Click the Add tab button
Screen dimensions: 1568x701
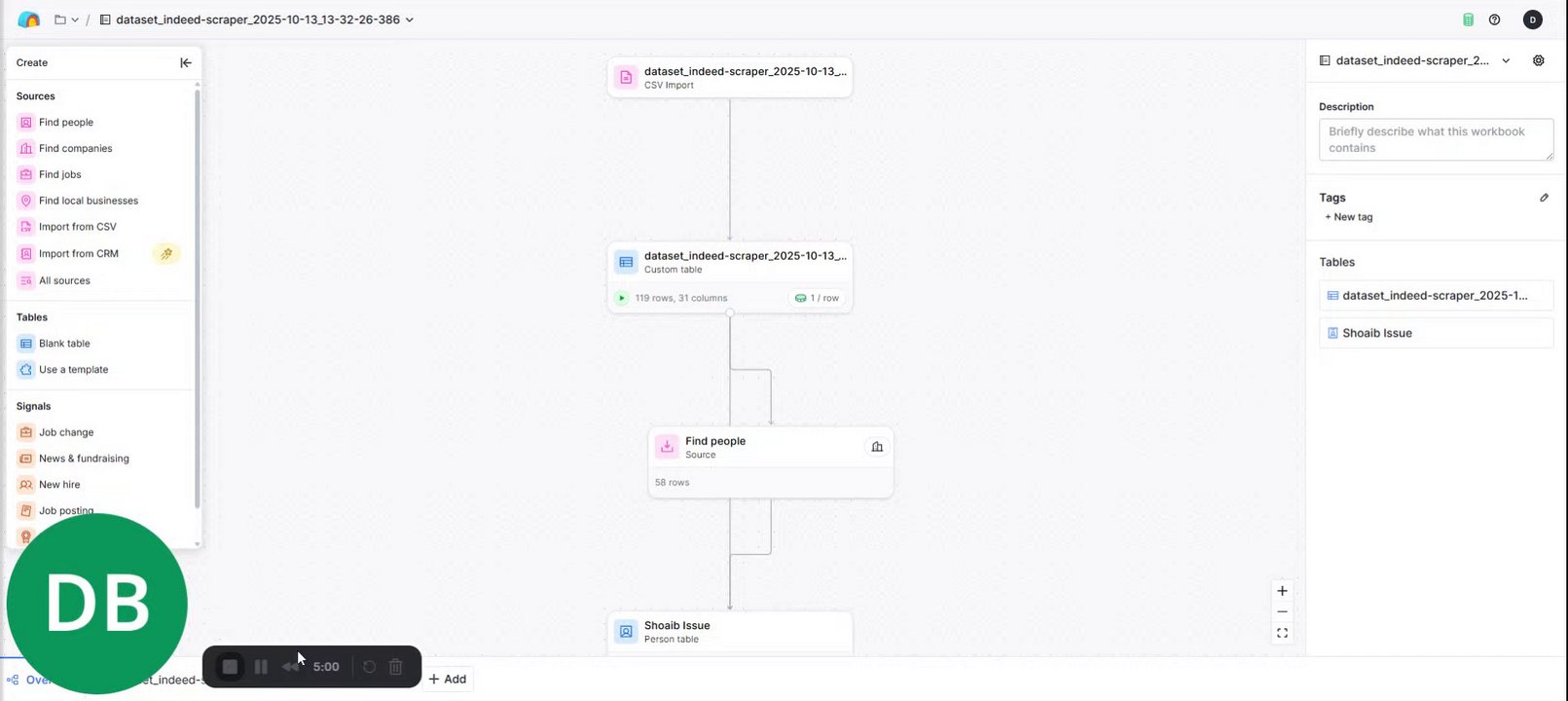click(448, 679)
